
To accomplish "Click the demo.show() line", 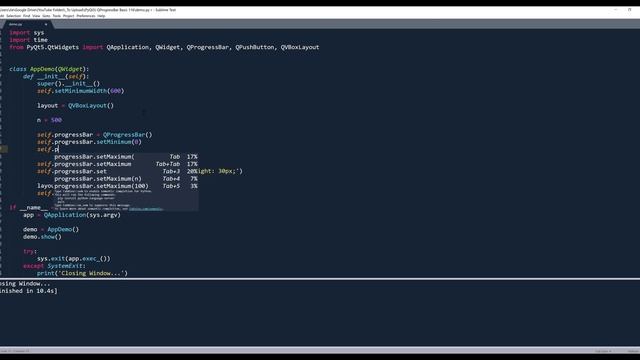I will click(42, 237).
